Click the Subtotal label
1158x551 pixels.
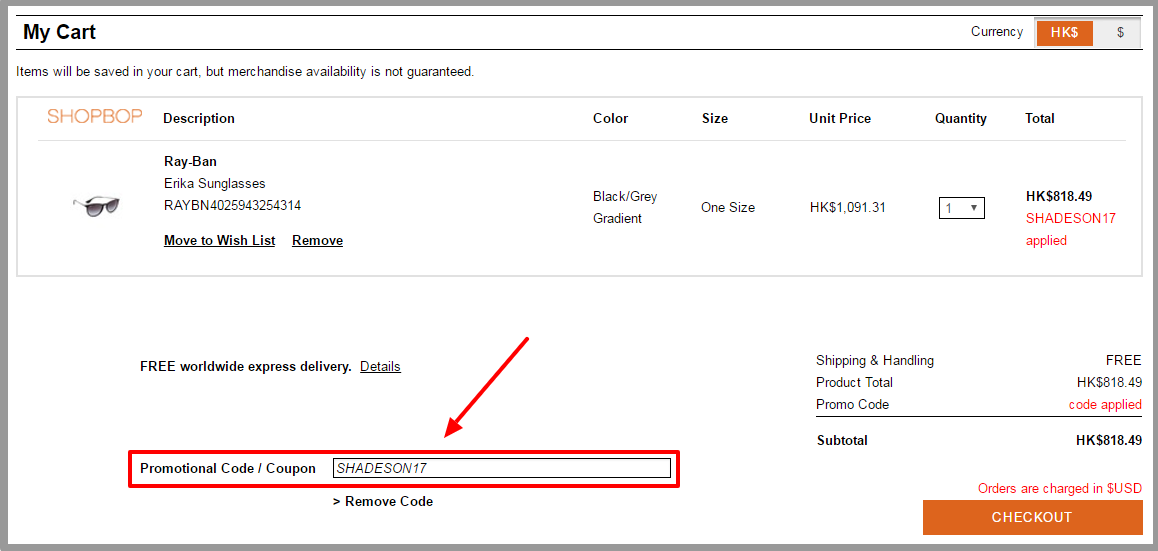point(842,441)
